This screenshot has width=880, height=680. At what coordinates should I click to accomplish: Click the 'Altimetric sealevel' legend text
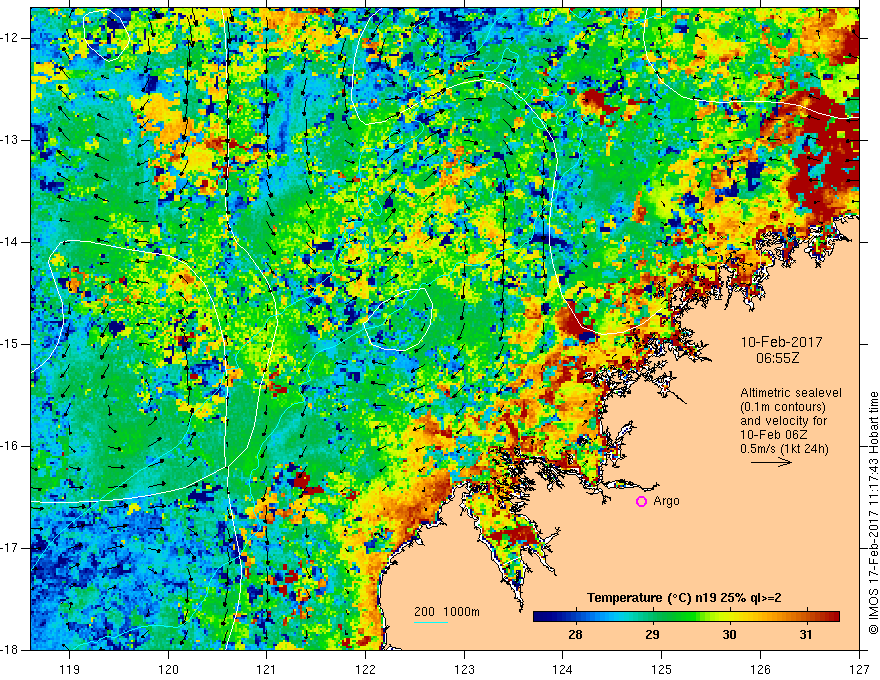click(x=791, y=393)
